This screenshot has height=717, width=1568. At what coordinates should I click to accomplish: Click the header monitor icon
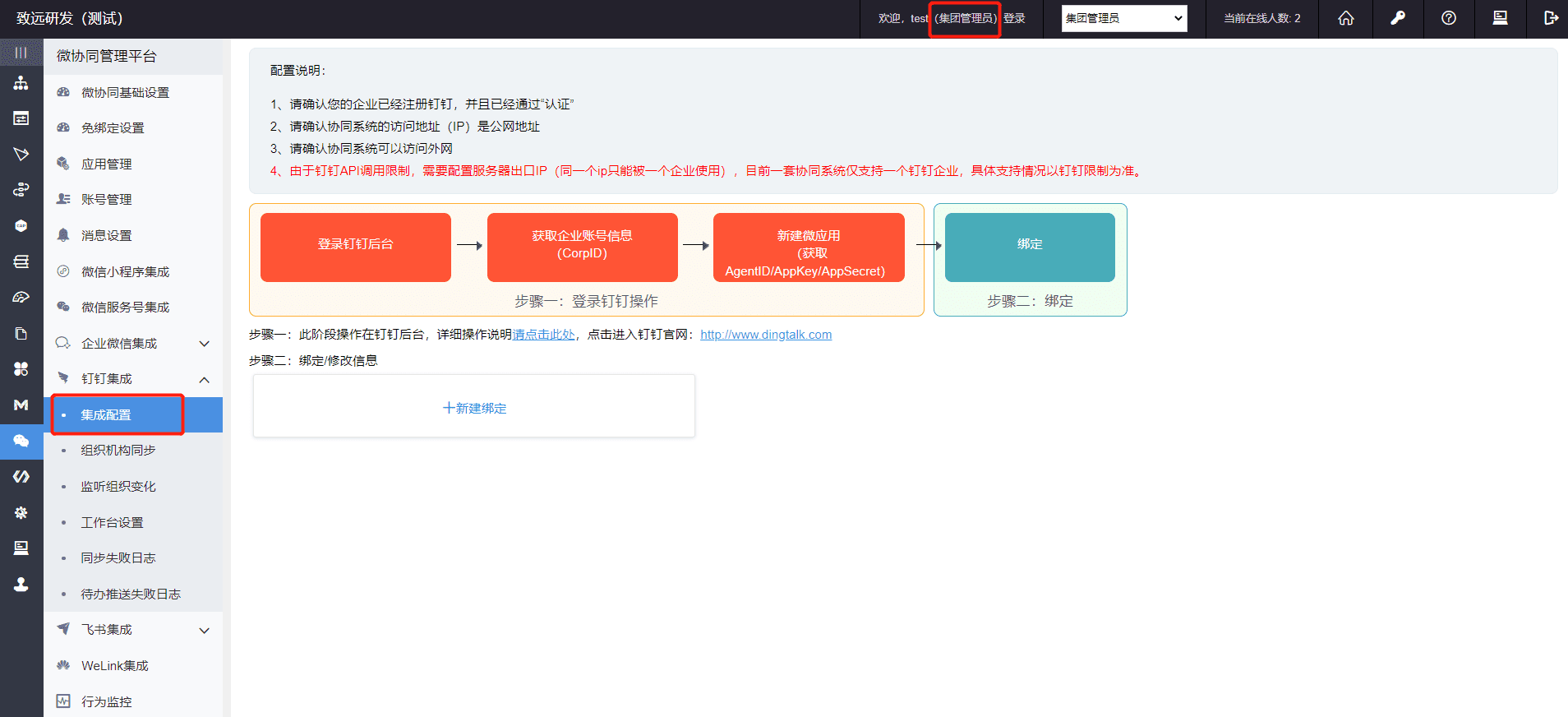pyautogui.click(x=1501, y=18)
